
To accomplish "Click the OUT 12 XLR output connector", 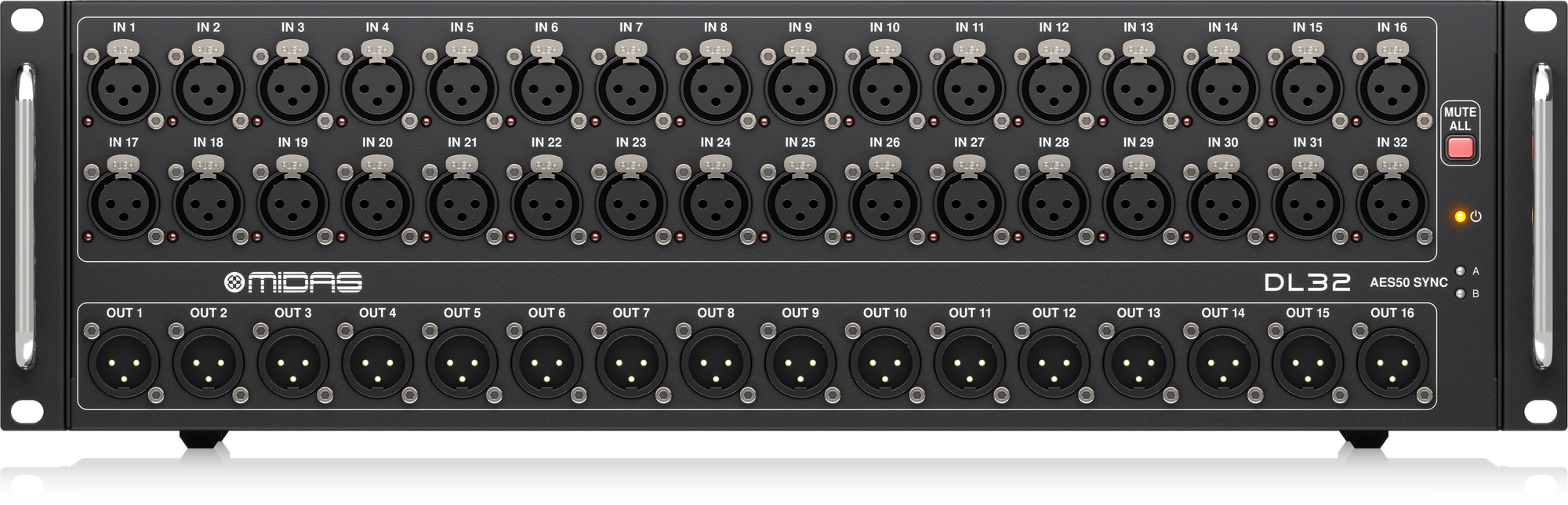I will pyautogui.click(x=1054, y=364).
